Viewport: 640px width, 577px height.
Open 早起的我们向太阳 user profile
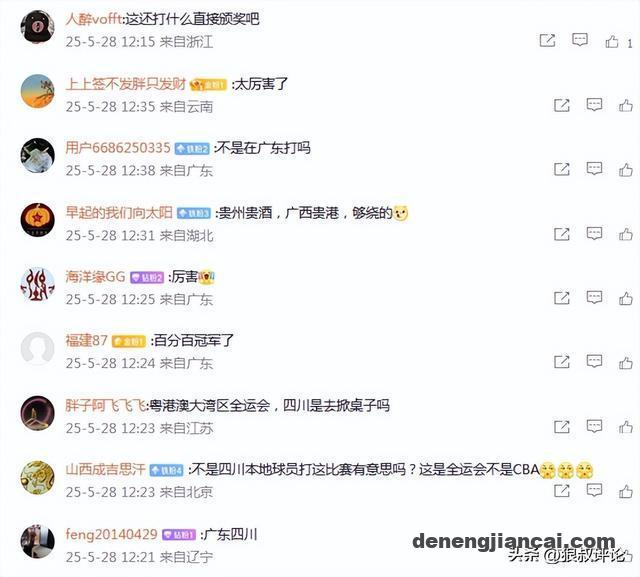pos(119,212)
